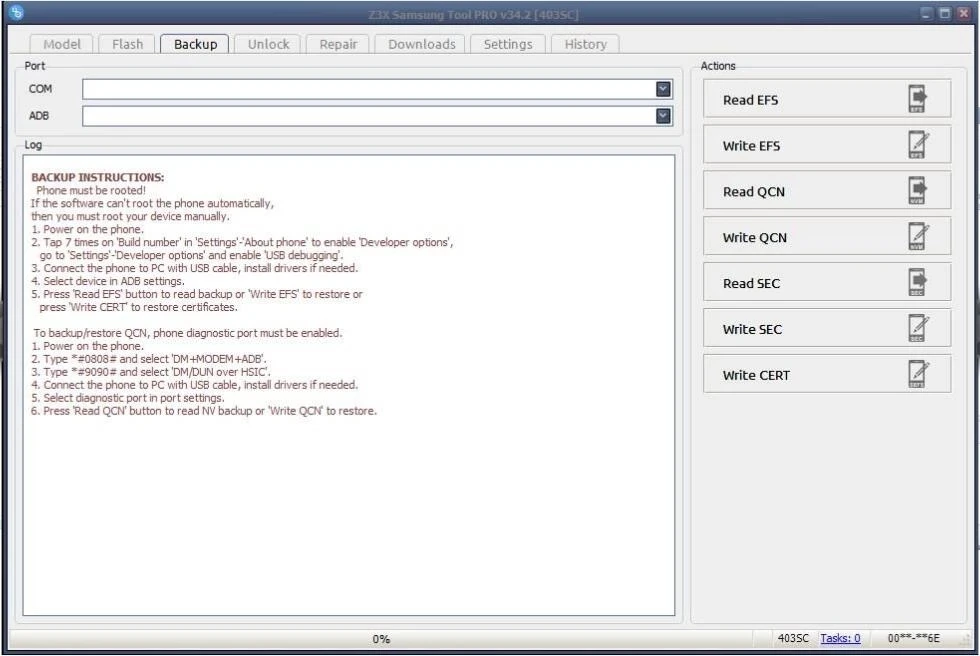Image resolution: width=980 pixels, height=656 pixels.
Task: Switch to the Model tab
Action: (x=62, y=44)
